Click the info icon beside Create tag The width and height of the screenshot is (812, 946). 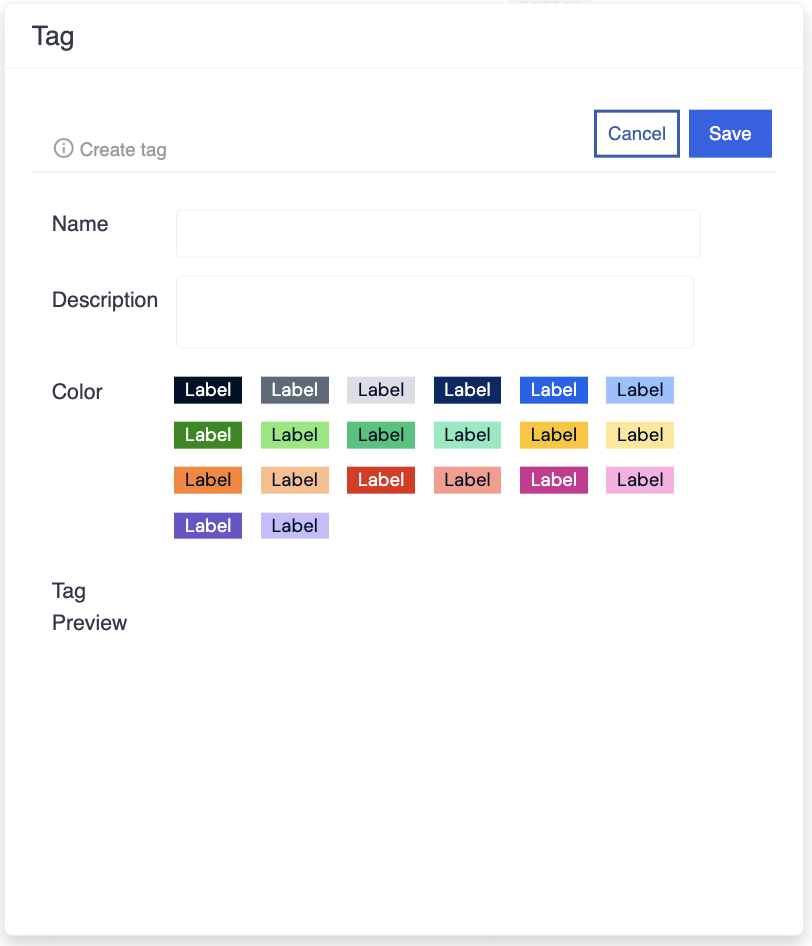(63, 149)
